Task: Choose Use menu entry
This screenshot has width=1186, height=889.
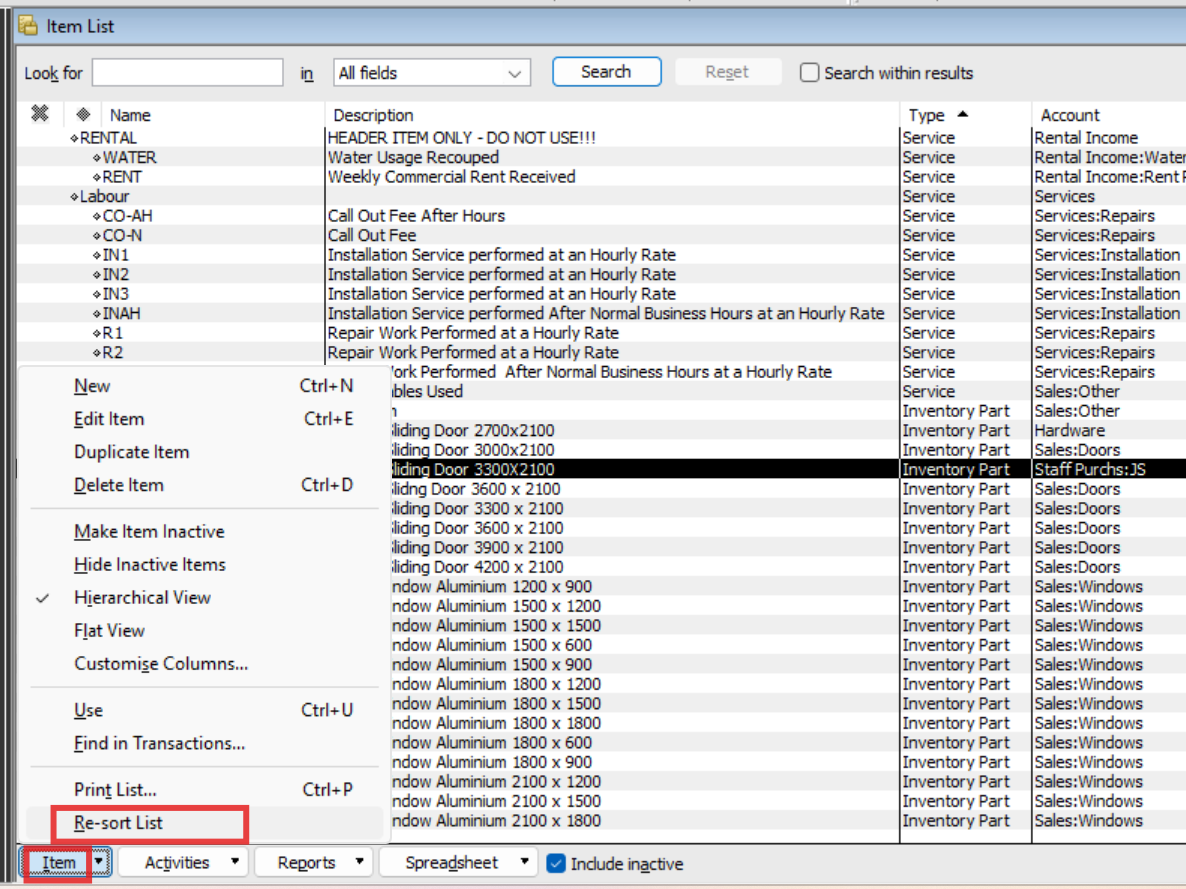Action: [204, 710]
